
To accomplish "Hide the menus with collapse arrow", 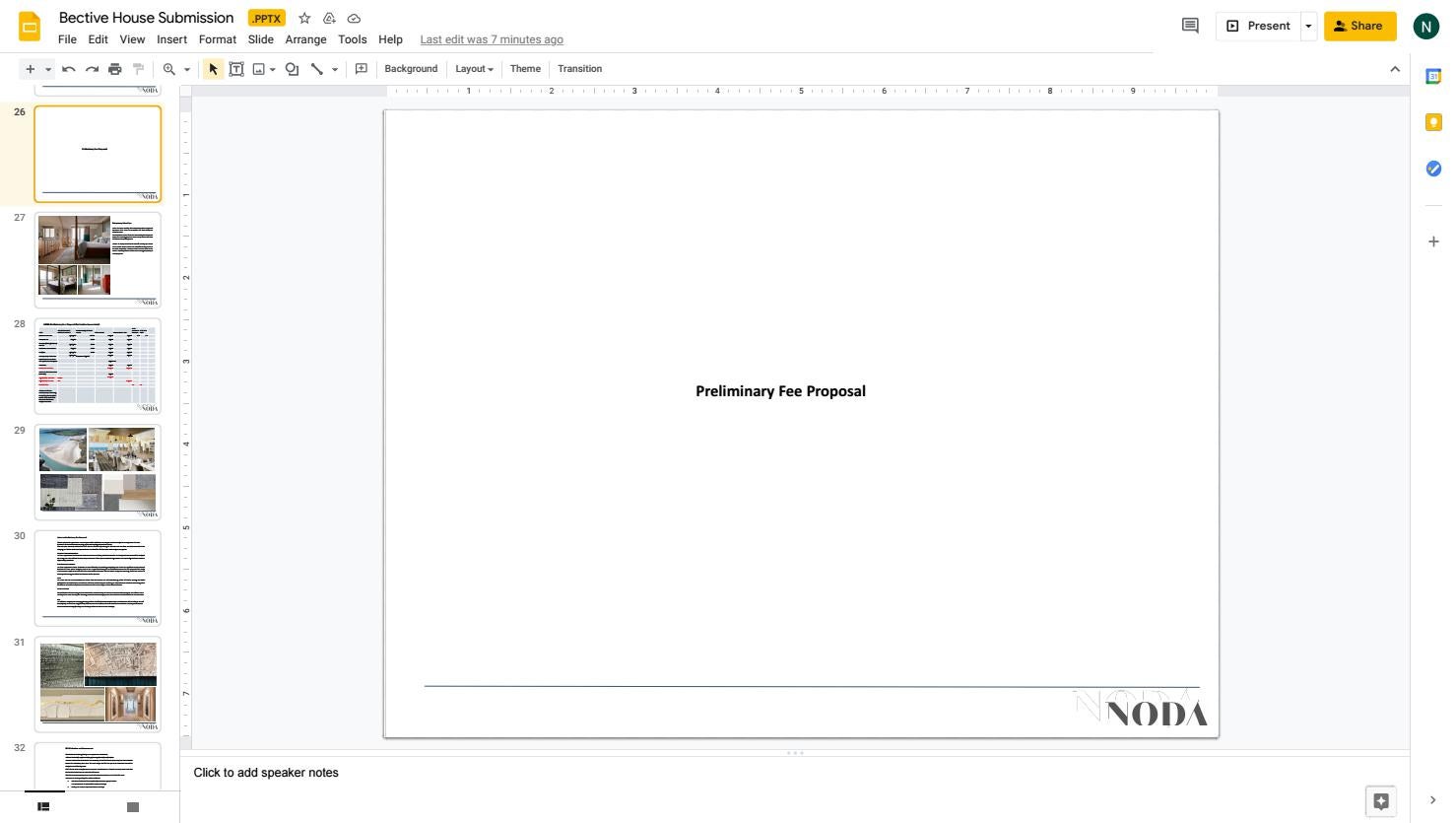I will 1395,69.
